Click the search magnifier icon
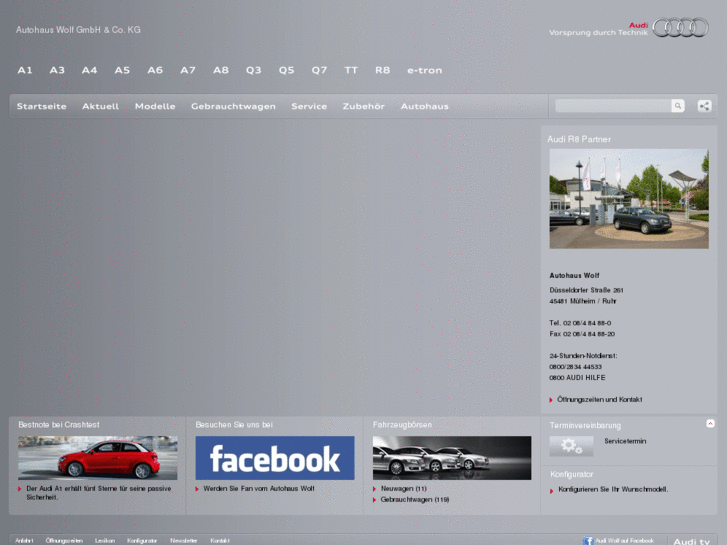Image resolution: width=727 pixels, height=545 pixels. [x=677, y=106]
